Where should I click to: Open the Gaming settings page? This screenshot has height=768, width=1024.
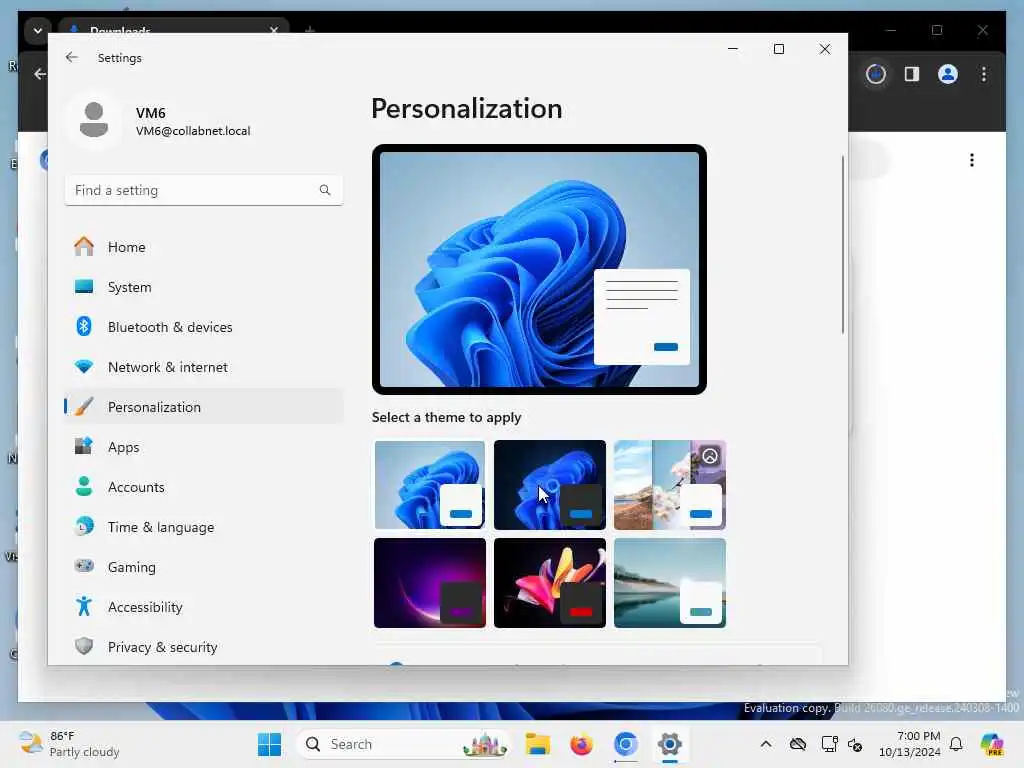pyautogui.click(x=204, y=567)
